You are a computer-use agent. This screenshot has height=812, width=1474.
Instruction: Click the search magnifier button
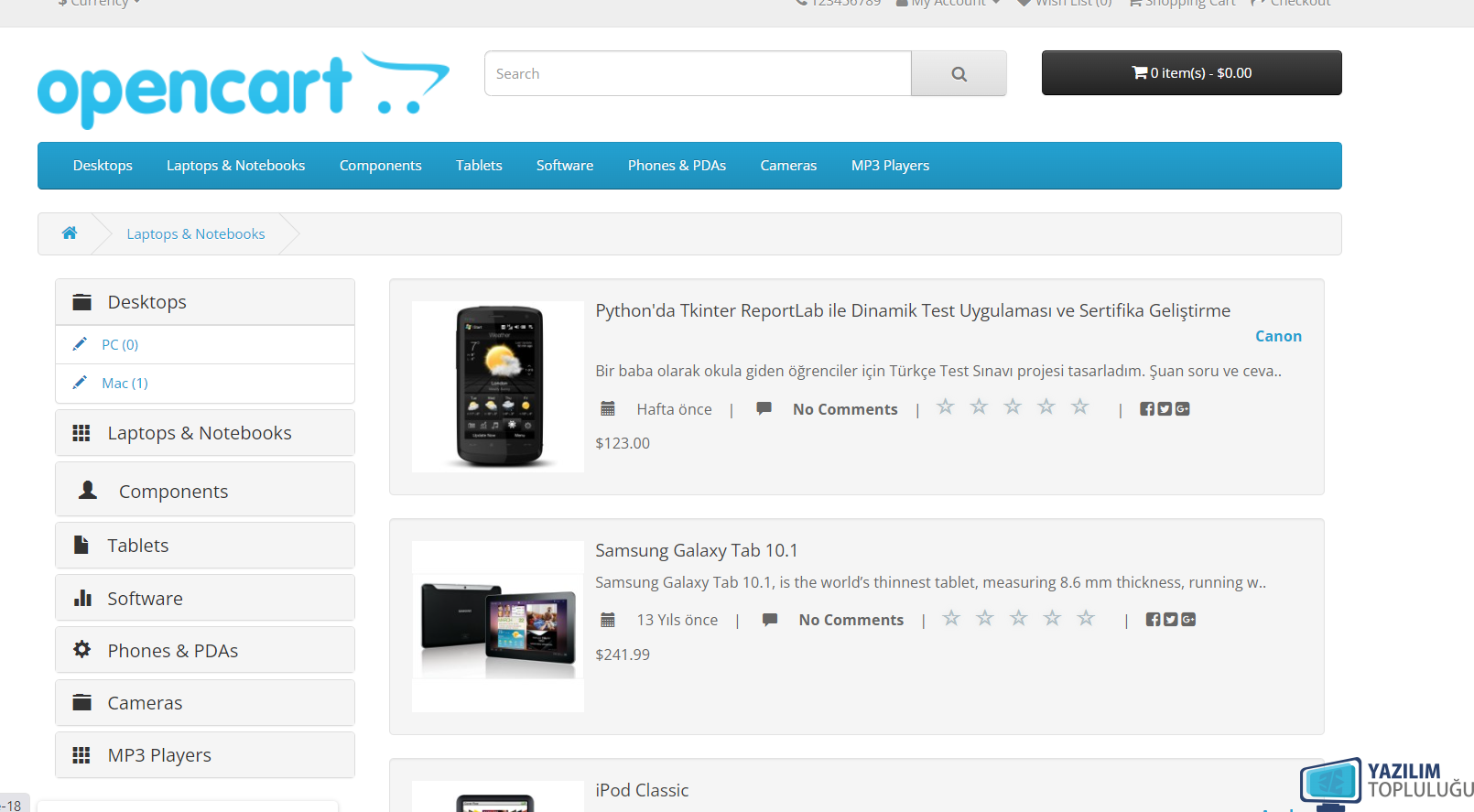click(x=959, y=73)
